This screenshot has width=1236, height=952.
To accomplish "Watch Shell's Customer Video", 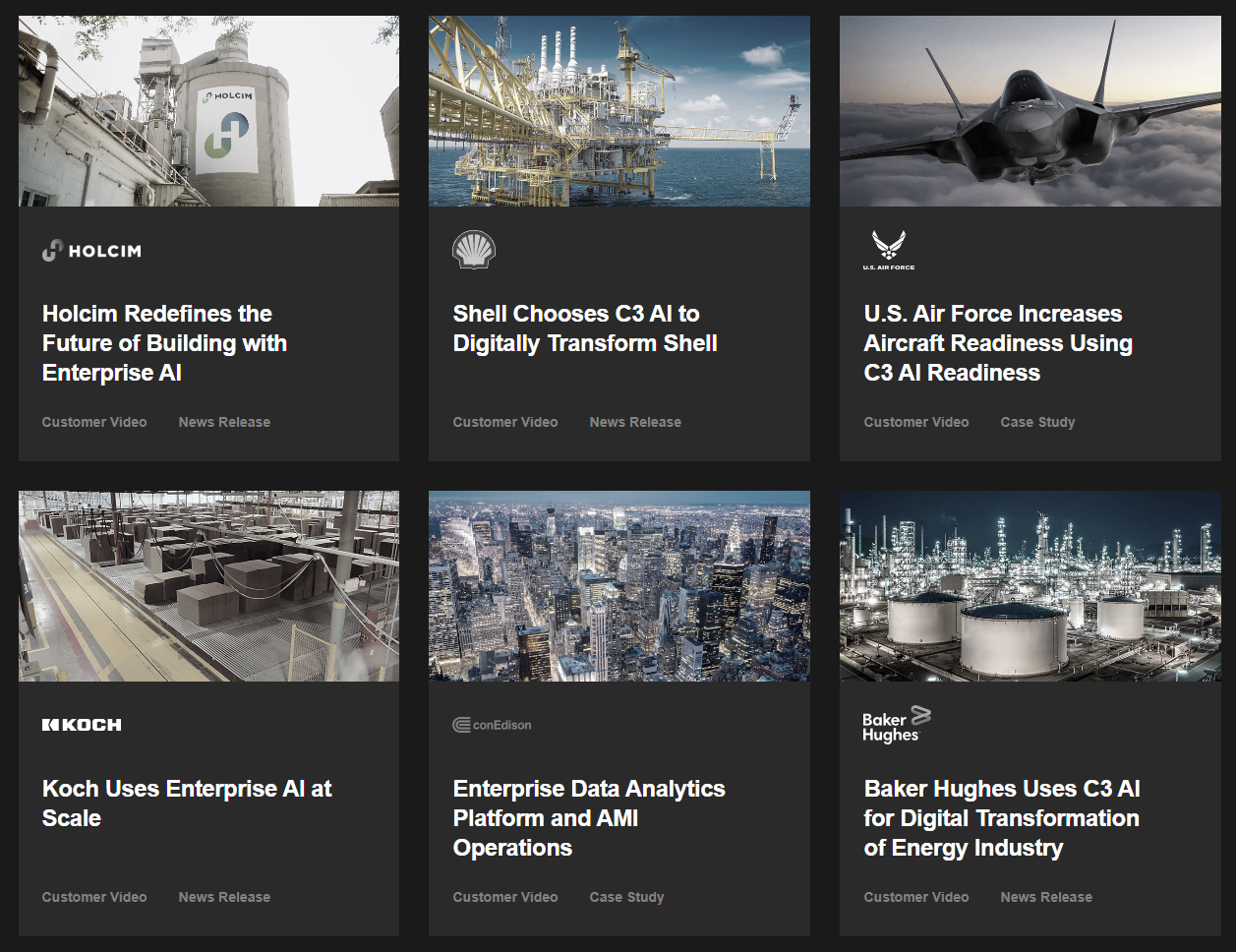I will pyautogui.click(x=505, y=422).
